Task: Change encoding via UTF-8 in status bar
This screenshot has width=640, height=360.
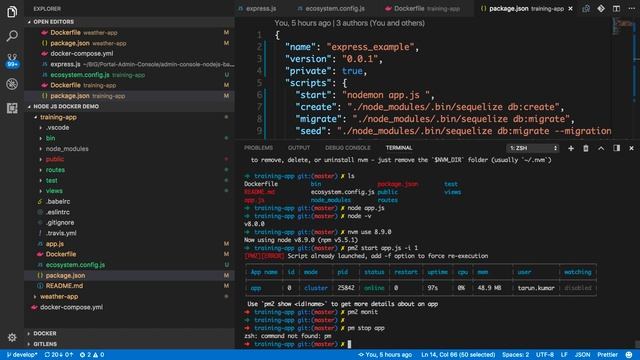Action: coord(545,355)
